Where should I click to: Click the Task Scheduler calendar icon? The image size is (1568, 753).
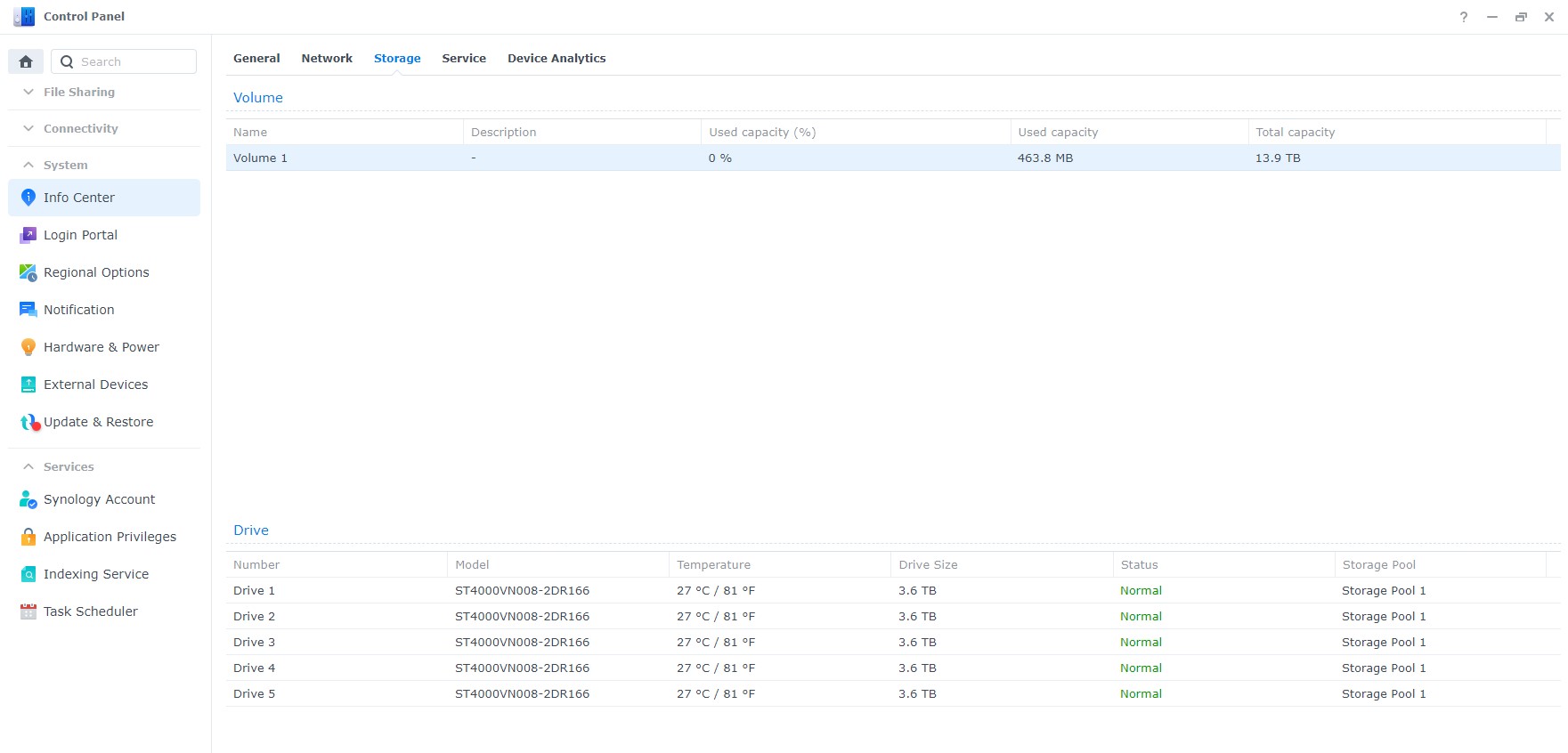click(x=28, y=611)
